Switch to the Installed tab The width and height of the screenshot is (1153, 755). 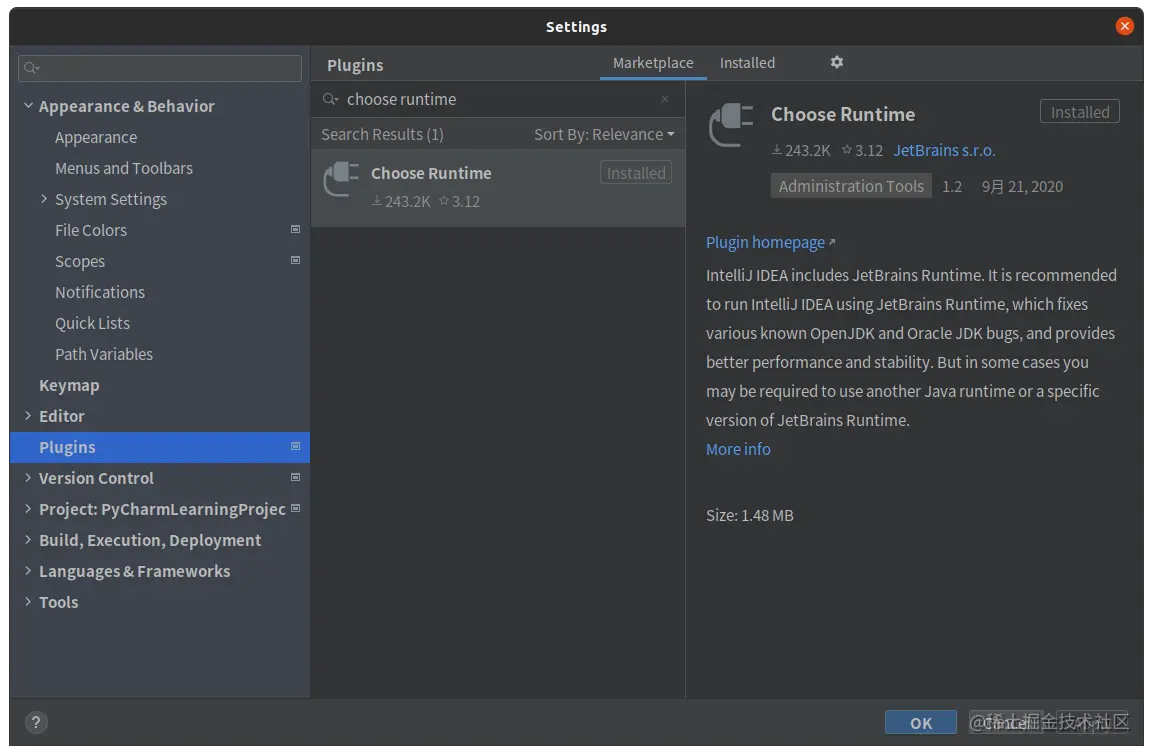pyautogui.click(x=747, y=63)
